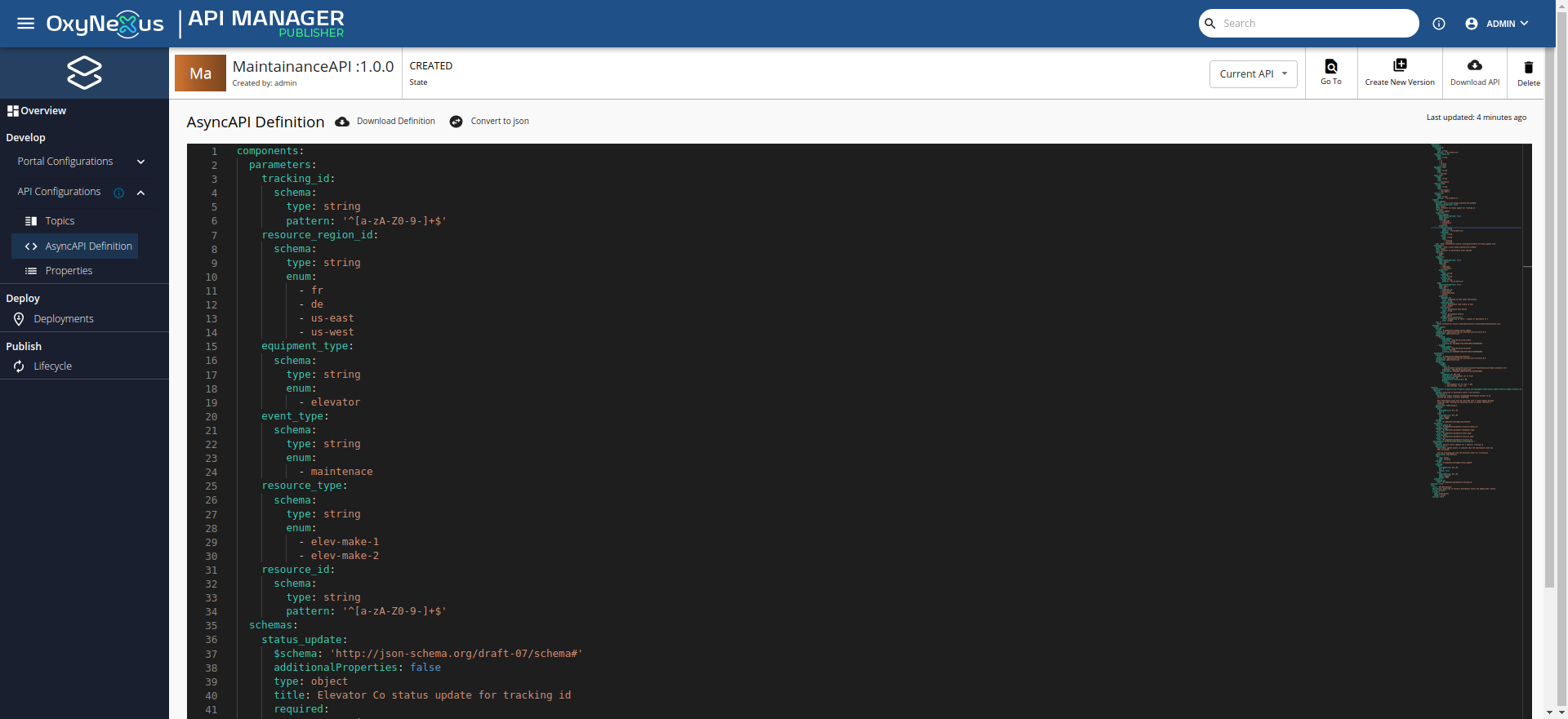
Task: Collapse the API Configurations section
Action: point(140,193)
